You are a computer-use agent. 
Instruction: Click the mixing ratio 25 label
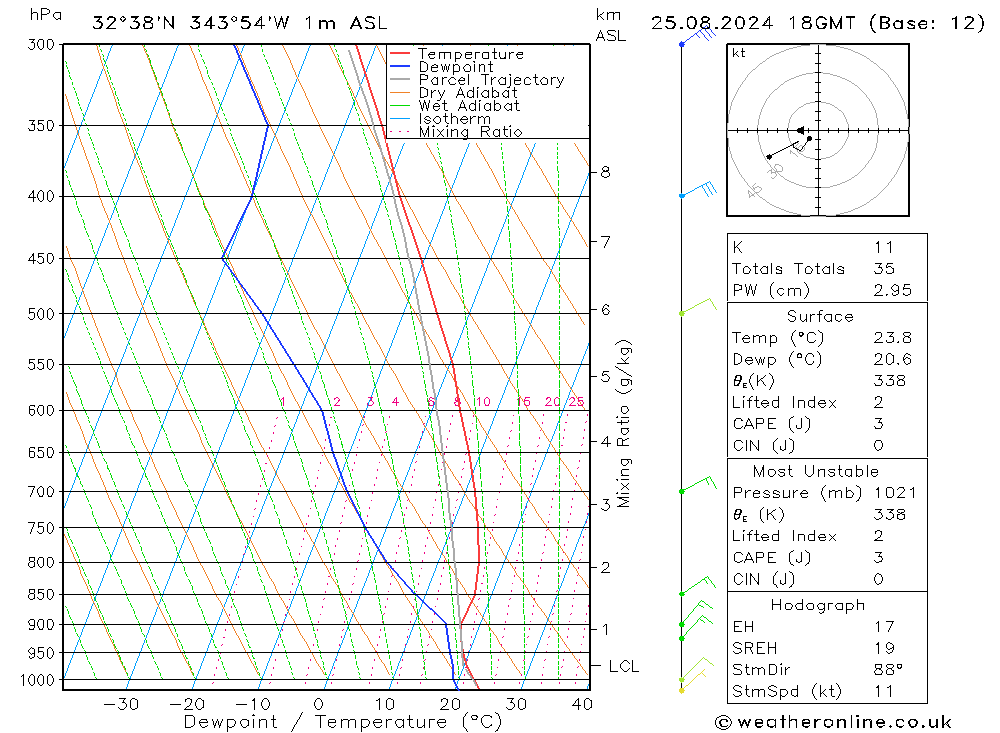coord(577,401)
